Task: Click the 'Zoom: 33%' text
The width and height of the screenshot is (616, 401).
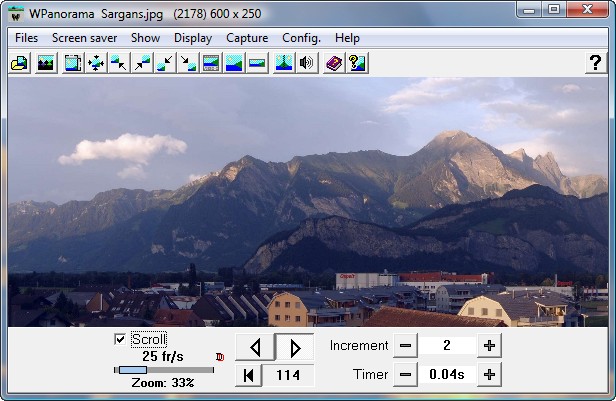Action: [163, 383]
